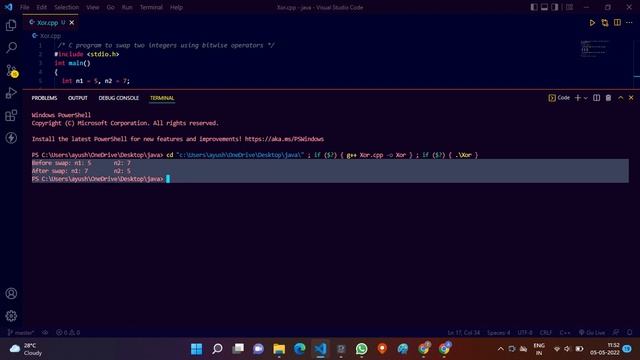Click the code minimap preview
The image size is (640, 360).
point(594,49)
